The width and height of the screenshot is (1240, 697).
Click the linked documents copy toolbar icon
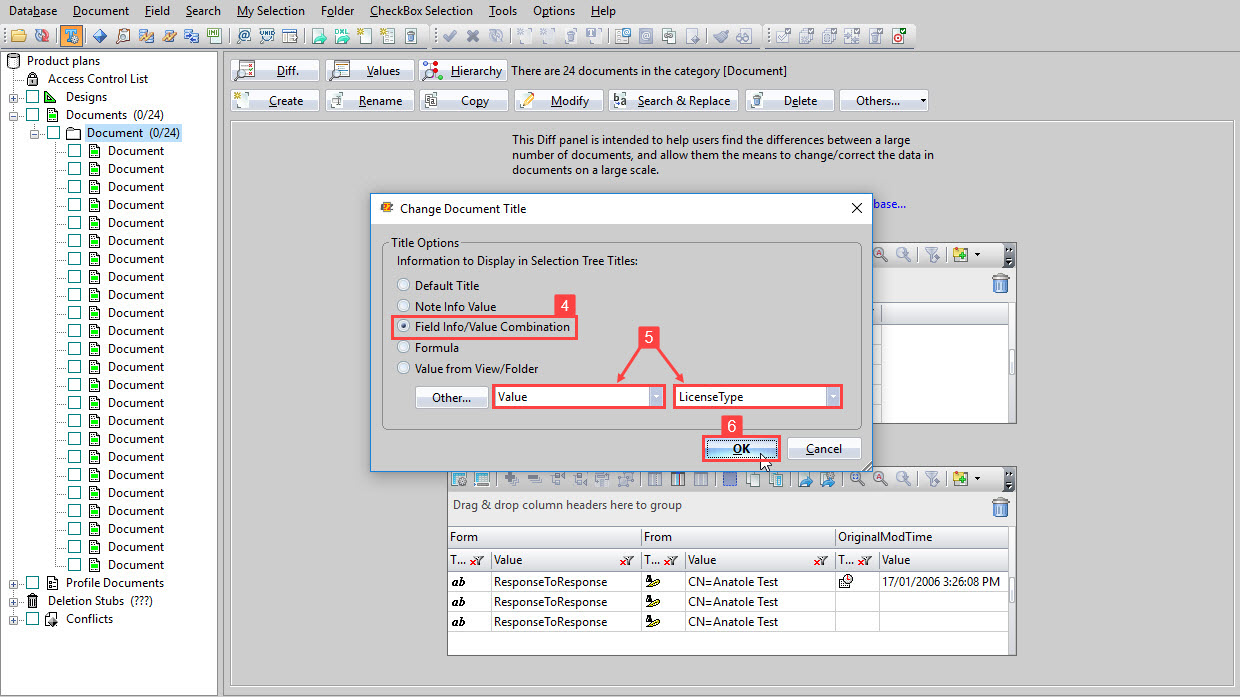coord(669,36)
